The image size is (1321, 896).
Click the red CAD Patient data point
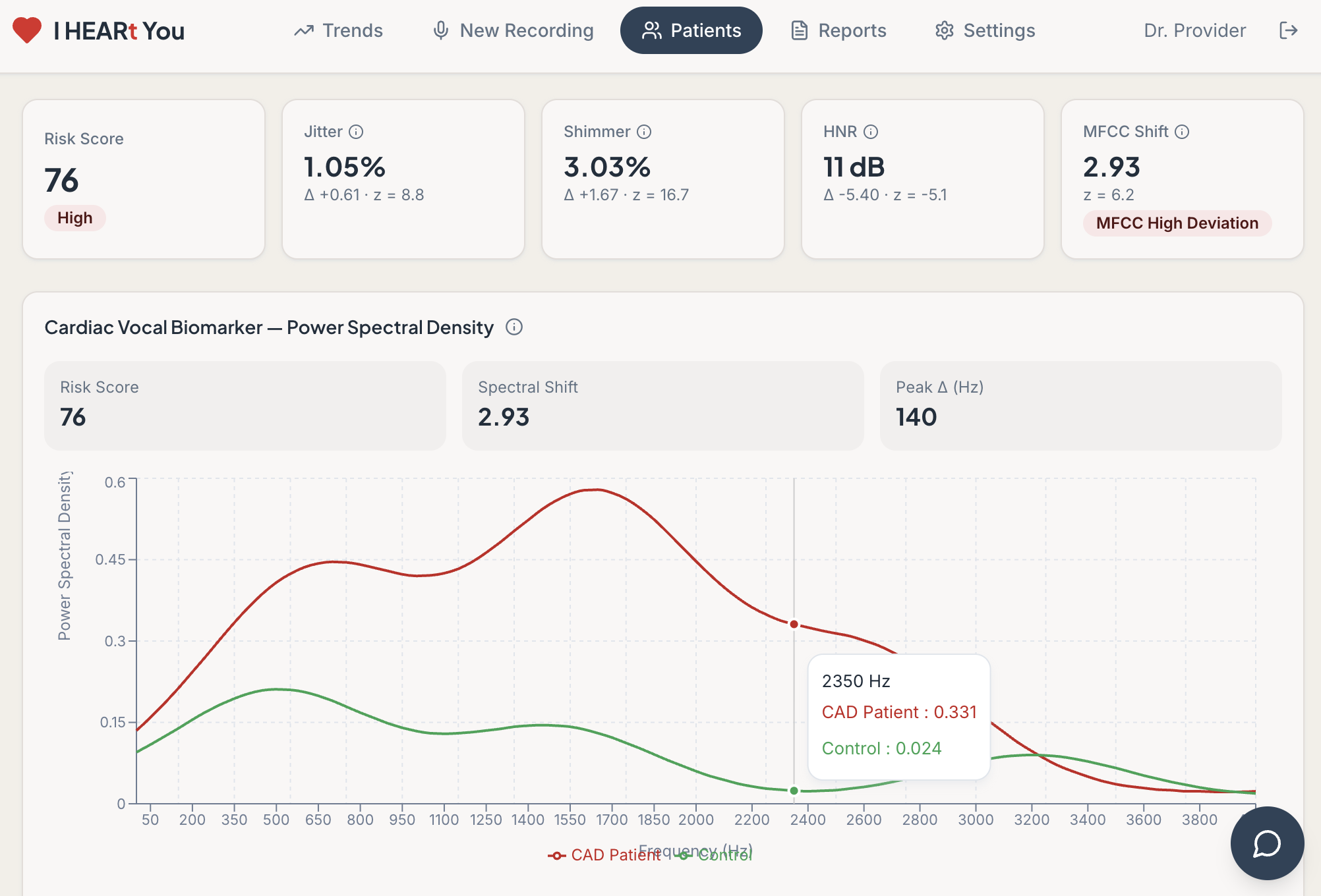794,624
